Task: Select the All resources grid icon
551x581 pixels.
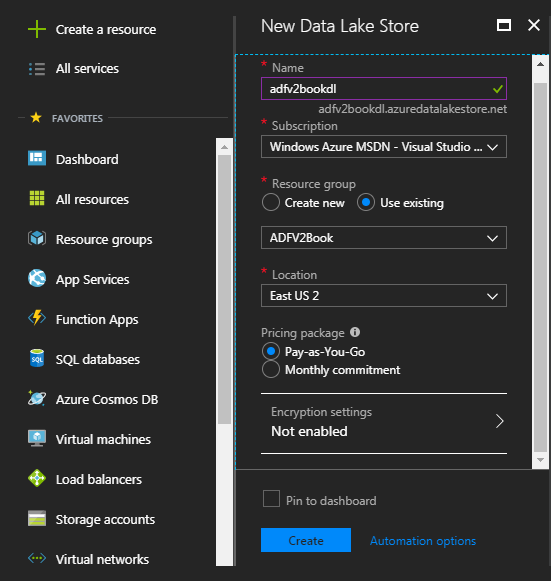Action: [37, 198]
